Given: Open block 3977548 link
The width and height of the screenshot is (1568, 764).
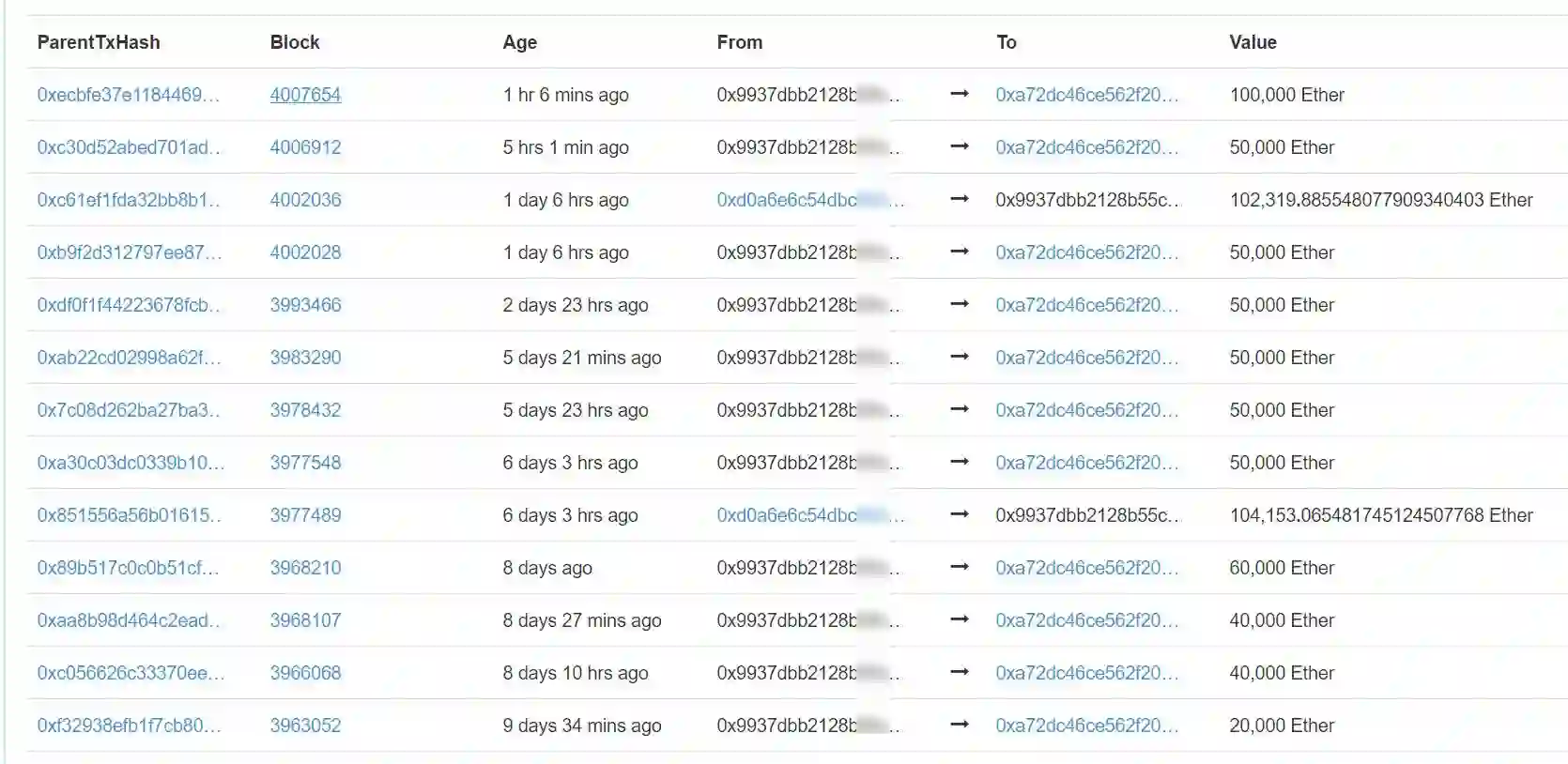Looking at the screenshot, I should (305, 463).
